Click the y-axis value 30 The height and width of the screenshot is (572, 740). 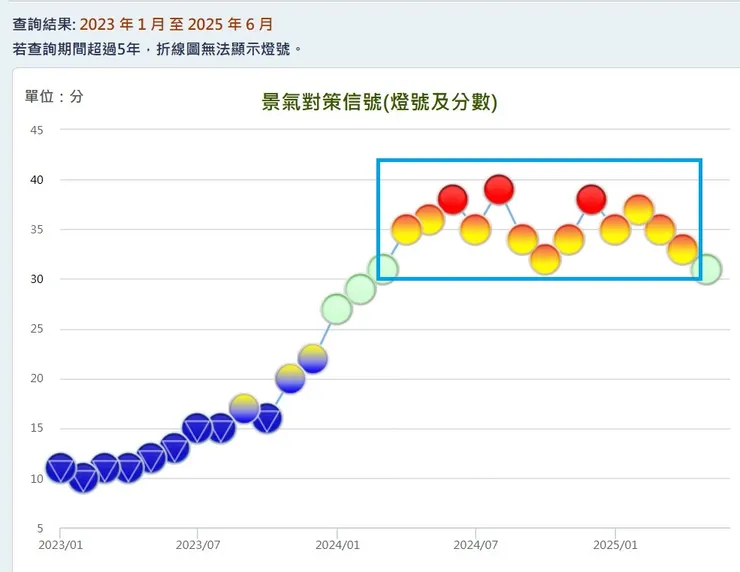36,279
